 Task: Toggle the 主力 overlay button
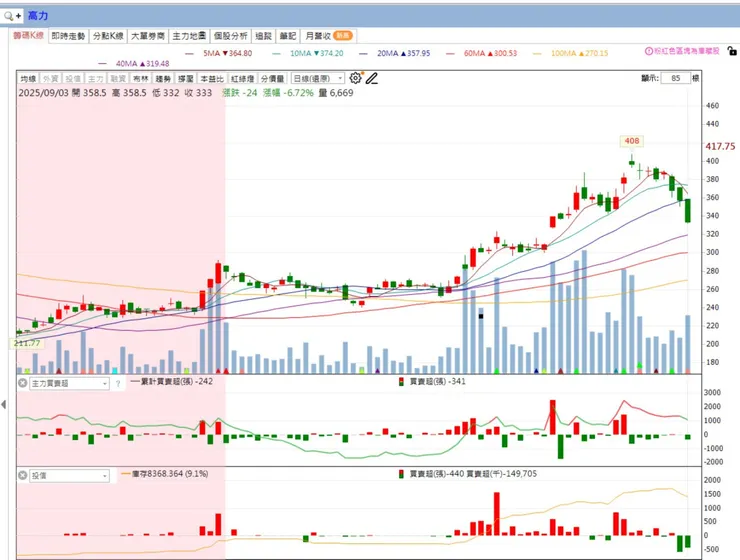pos(95,78)
